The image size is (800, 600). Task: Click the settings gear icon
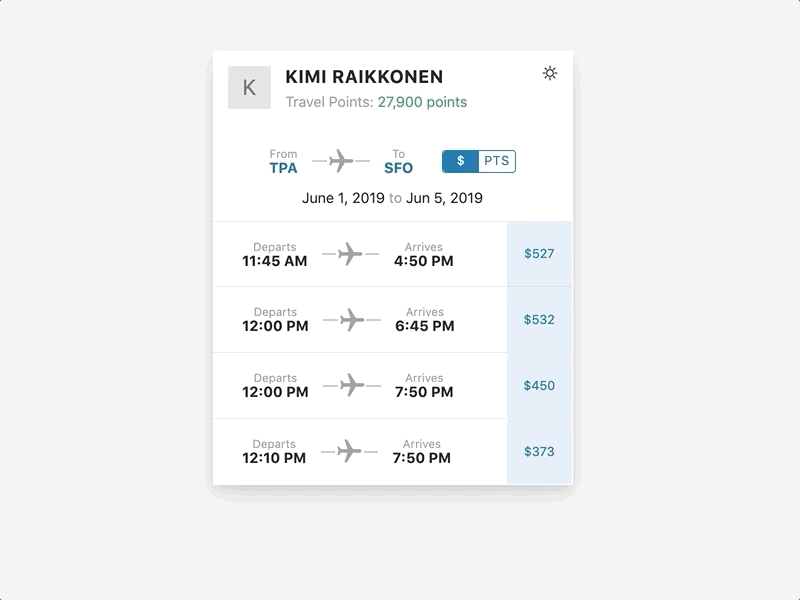(549, 72)
